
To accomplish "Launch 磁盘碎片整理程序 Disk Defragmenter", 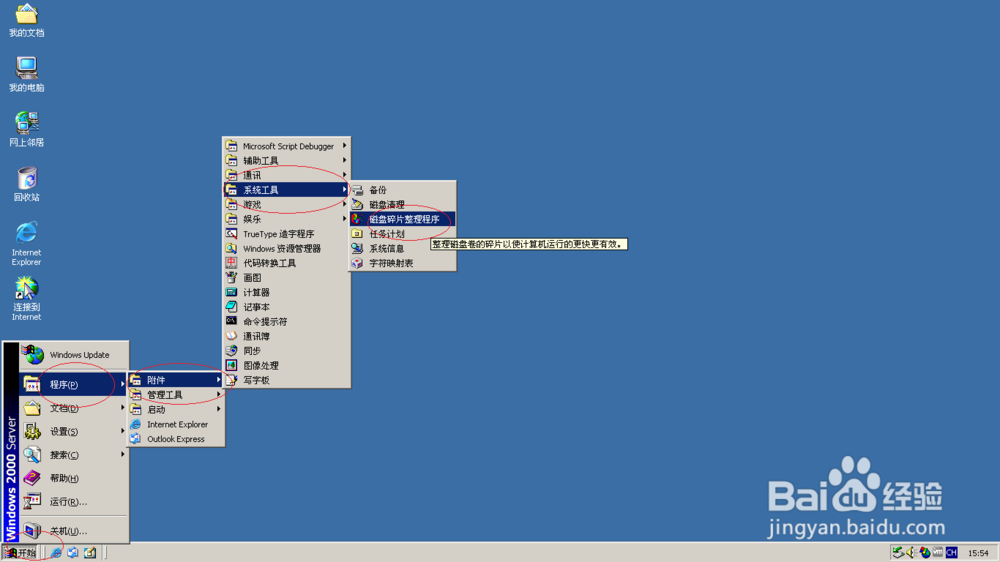I will click(402, 219).
